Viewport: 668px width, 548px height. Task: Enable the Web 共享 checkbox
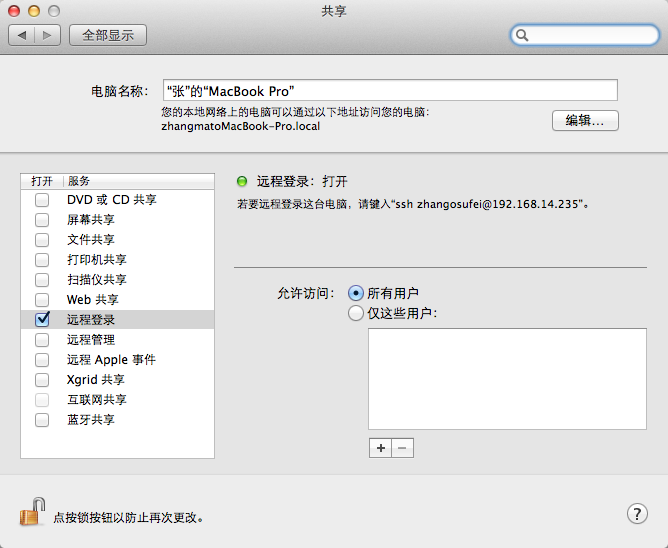pyautogui.click(x=42, y=300)
